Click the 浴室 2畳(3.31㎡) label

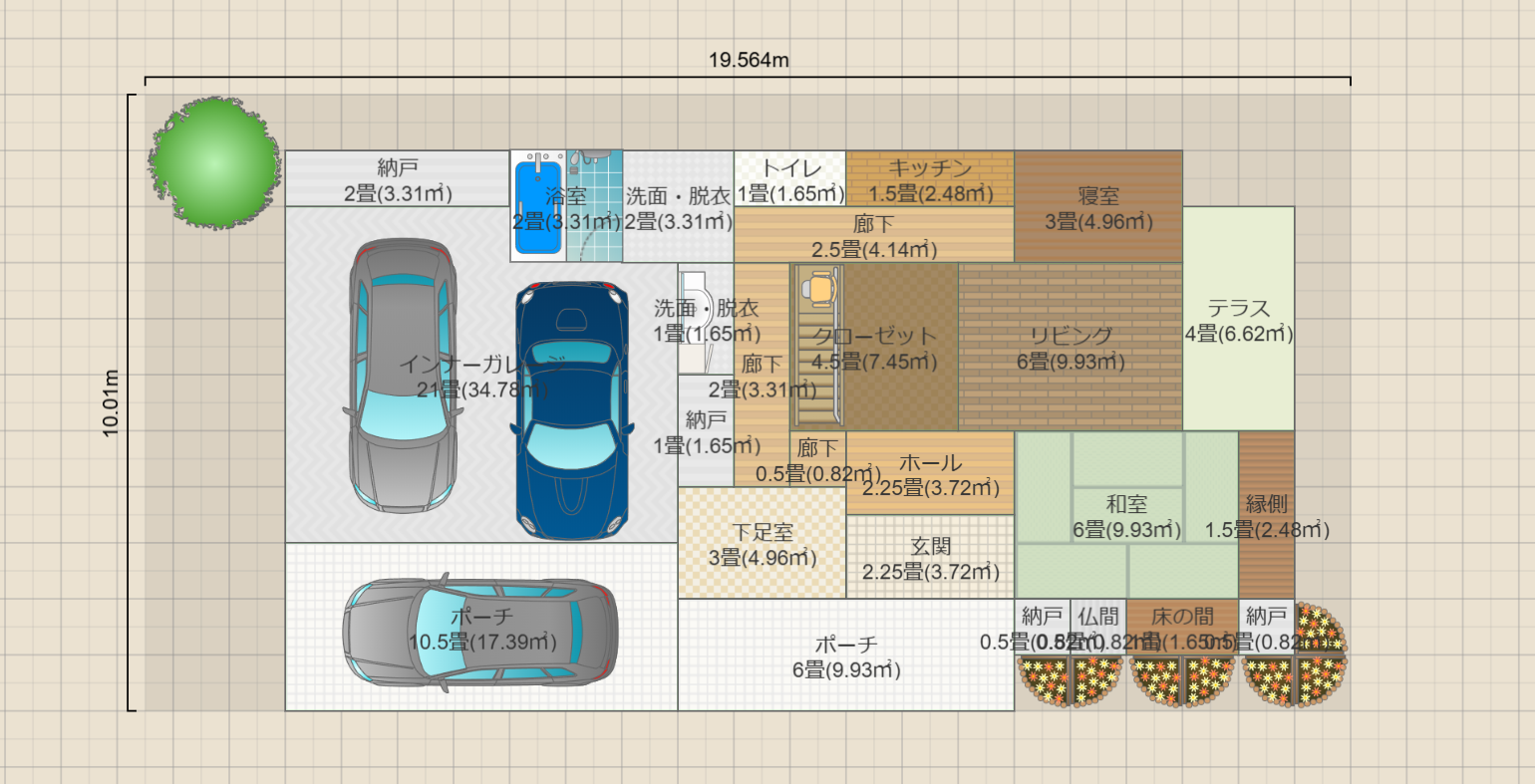(x=566, y=209)
